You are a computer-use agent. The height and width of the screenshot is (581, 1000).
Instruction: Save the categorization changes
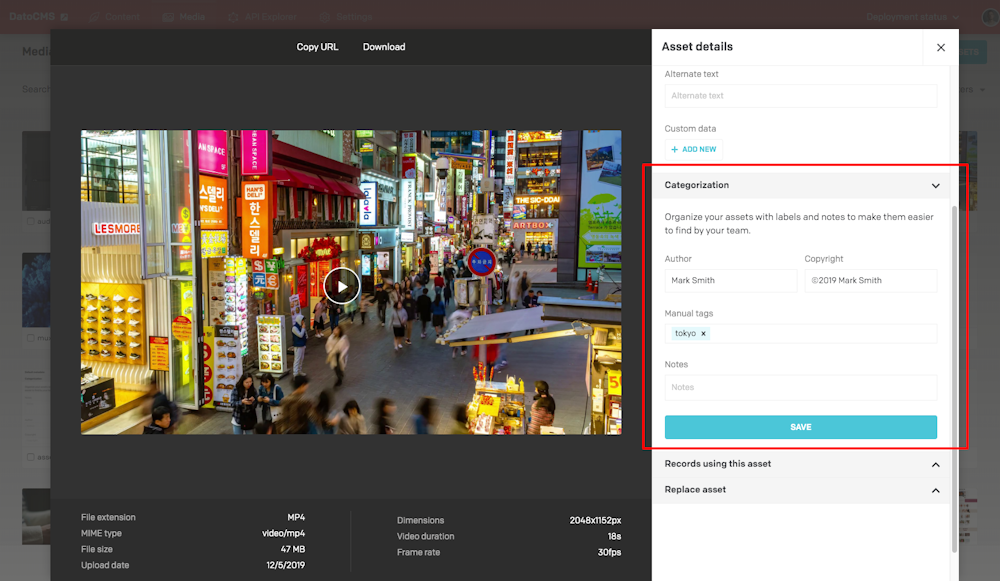pyautogui.click(x=800, y=427)
